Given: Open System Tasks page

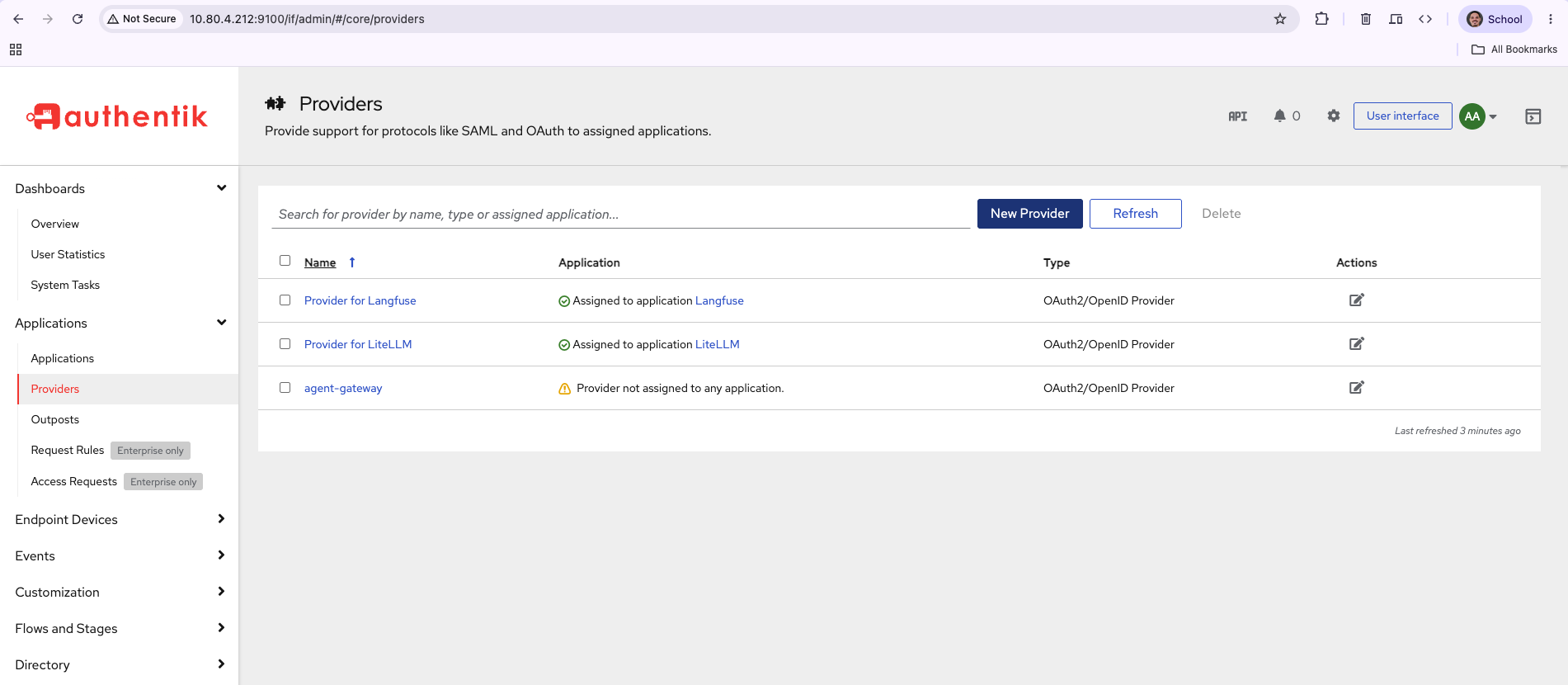Looking at the screenshot, I should [x=65, y=285].
